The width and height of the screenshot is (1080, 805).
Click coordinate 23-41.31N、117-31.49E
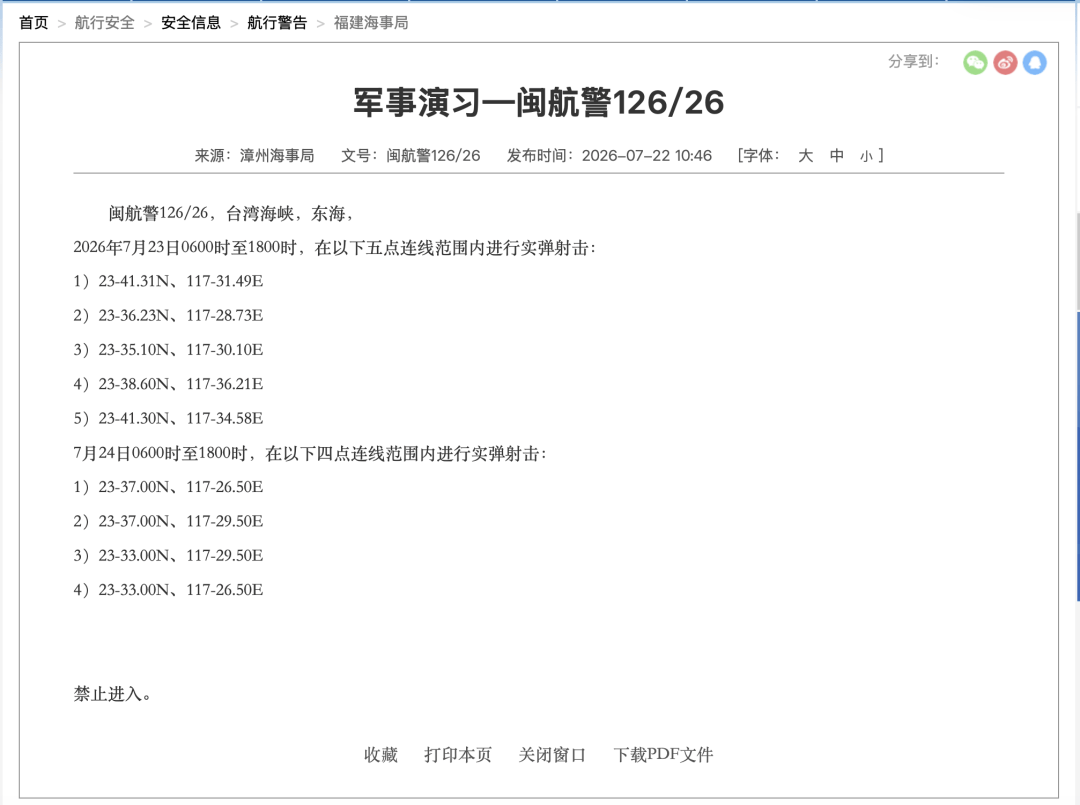[x=180, y=281]
